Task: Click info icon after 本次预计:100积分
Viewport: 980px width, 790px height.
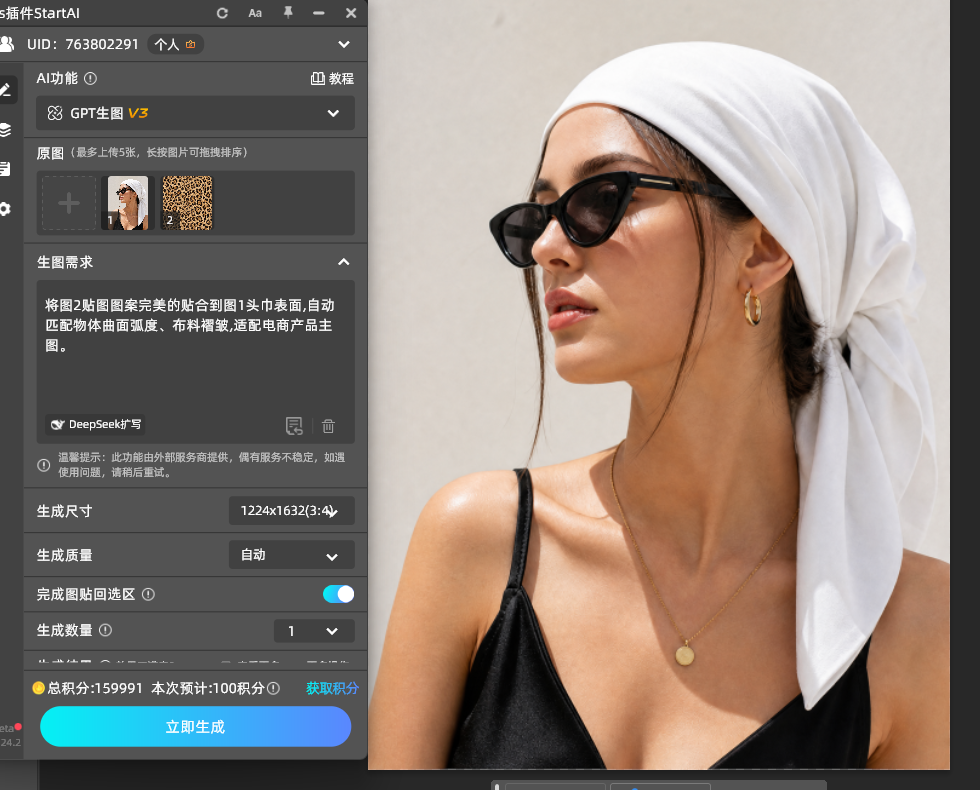Action: pos(273,688)
